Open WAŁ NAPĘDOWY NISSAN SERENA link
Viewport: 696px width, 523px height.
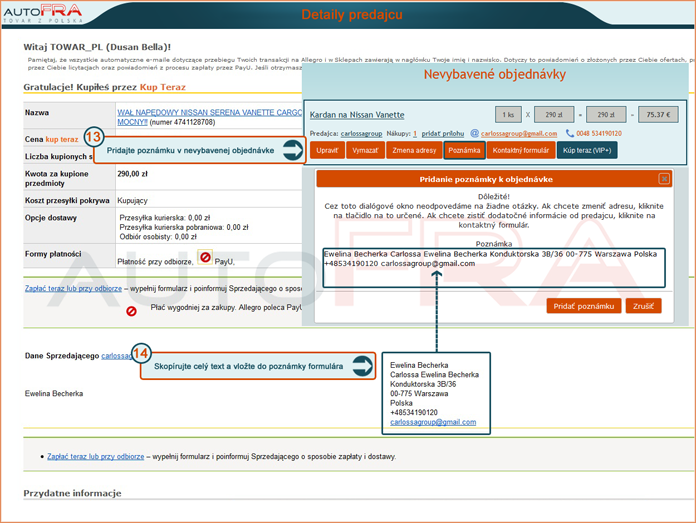click(x=209, y=117)
